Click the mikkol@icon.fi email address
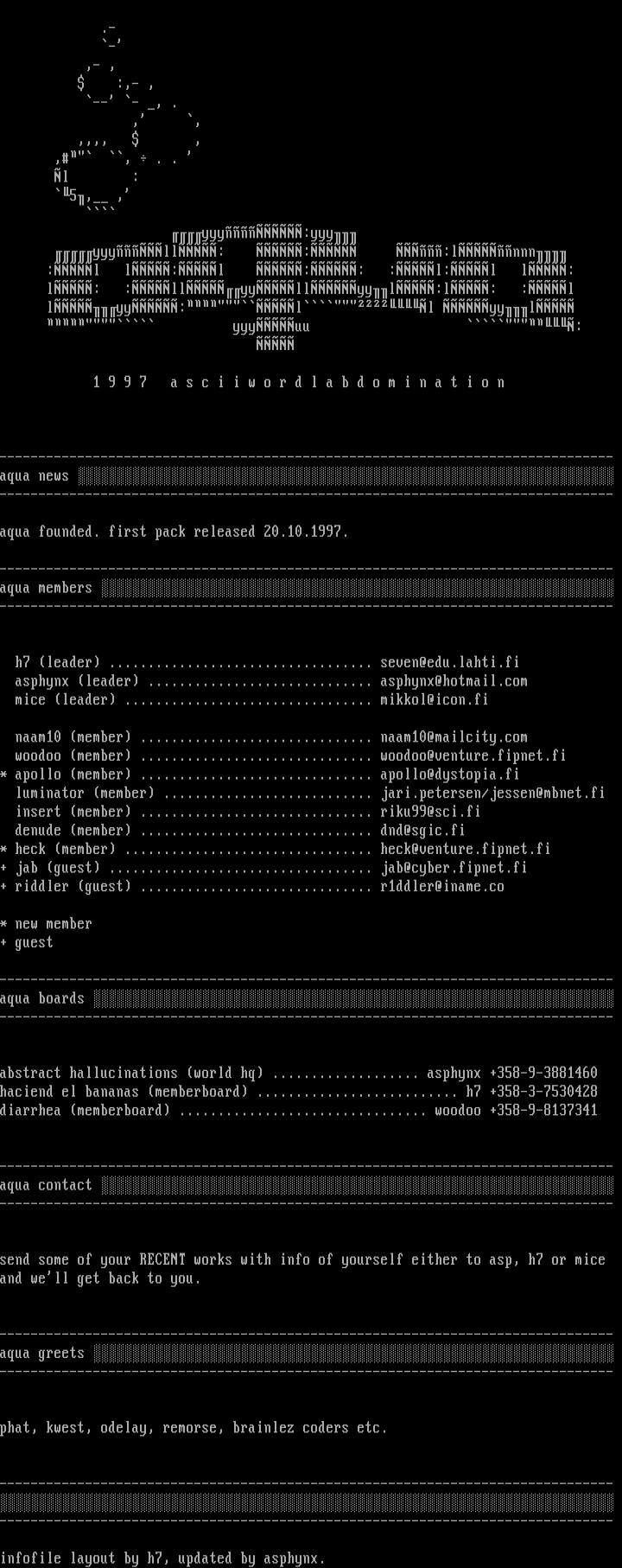The height and width of the screenshot is (1568, 622). click(x=434, y=700)
